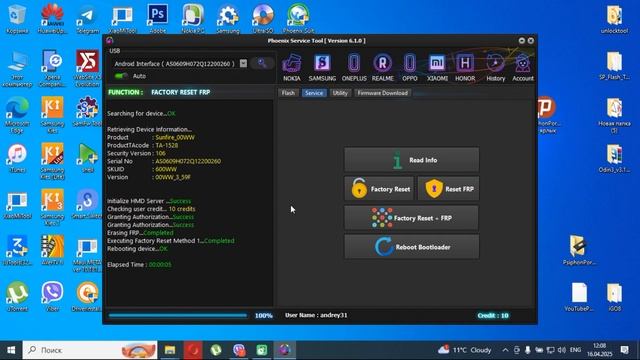Viewport: 640px width, 360px height.
Task: Click the Phoenix Service Tool title bar logo
Action: (109, 40)
